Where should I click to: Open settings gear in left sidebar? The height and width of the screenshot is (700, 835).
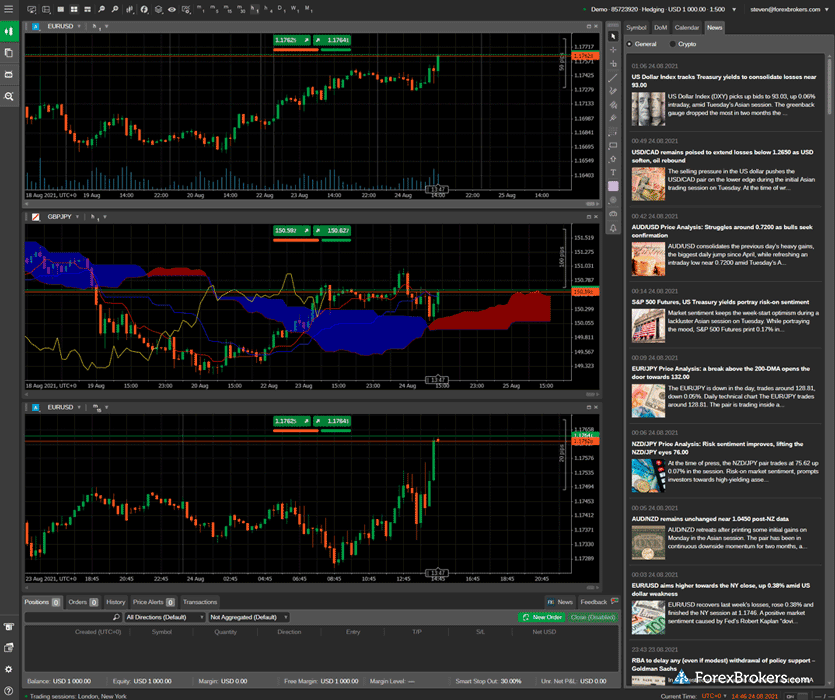tap(9, 669)
